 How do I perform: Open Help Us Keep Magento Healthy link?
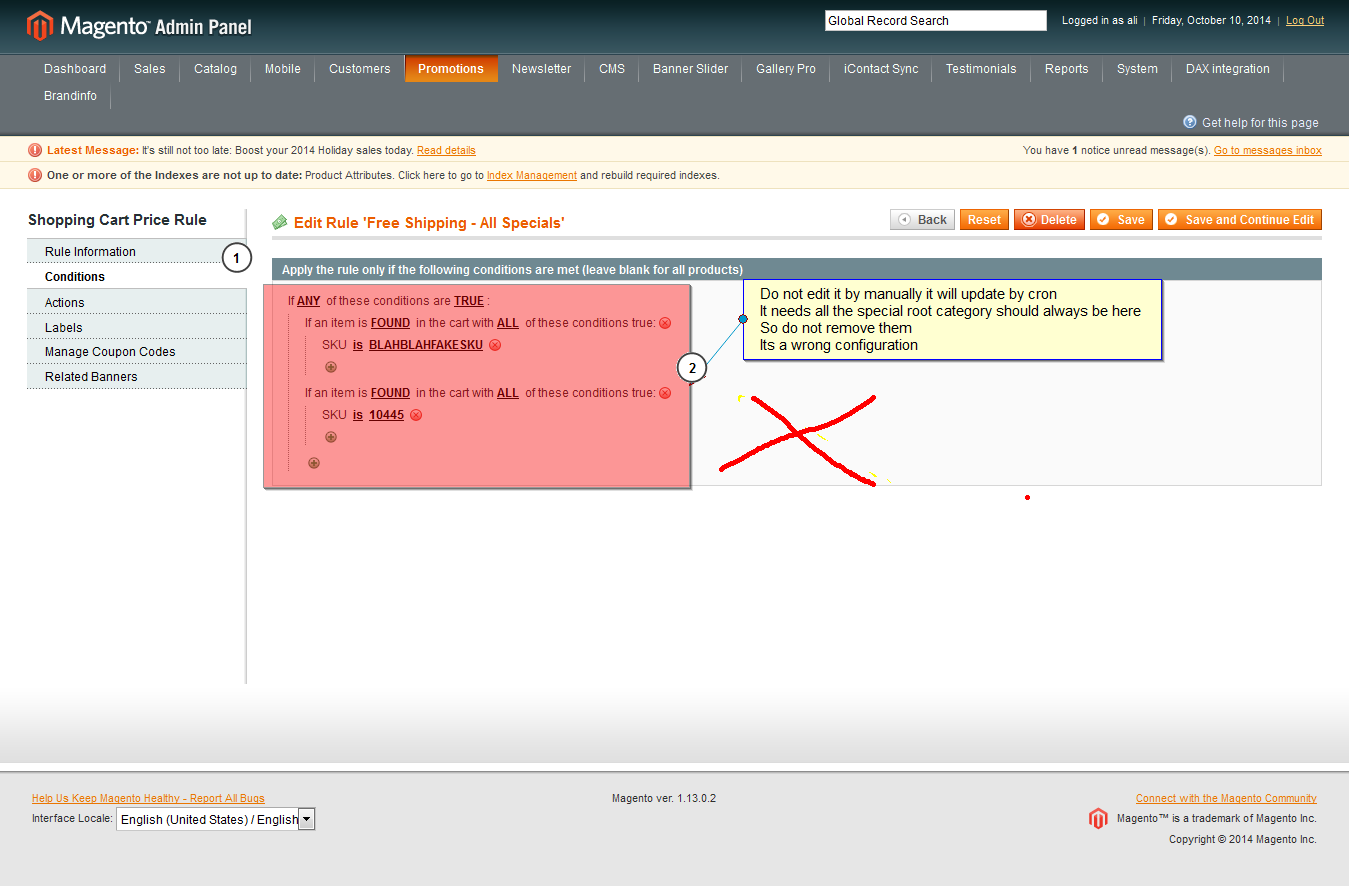[148, 798]
